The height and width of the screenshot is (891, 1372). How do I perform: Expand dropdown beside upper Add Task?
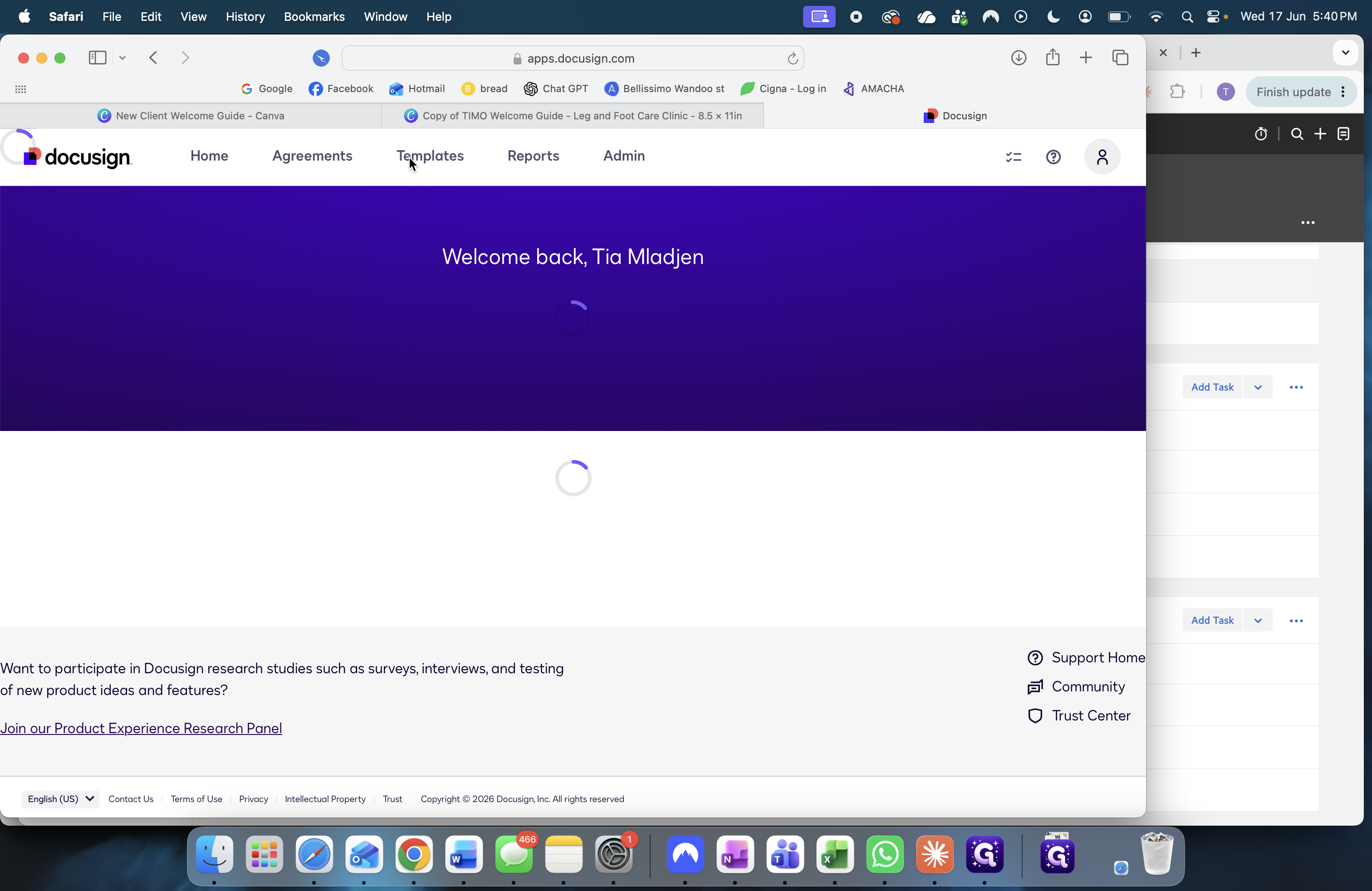tap(1258, 387)
